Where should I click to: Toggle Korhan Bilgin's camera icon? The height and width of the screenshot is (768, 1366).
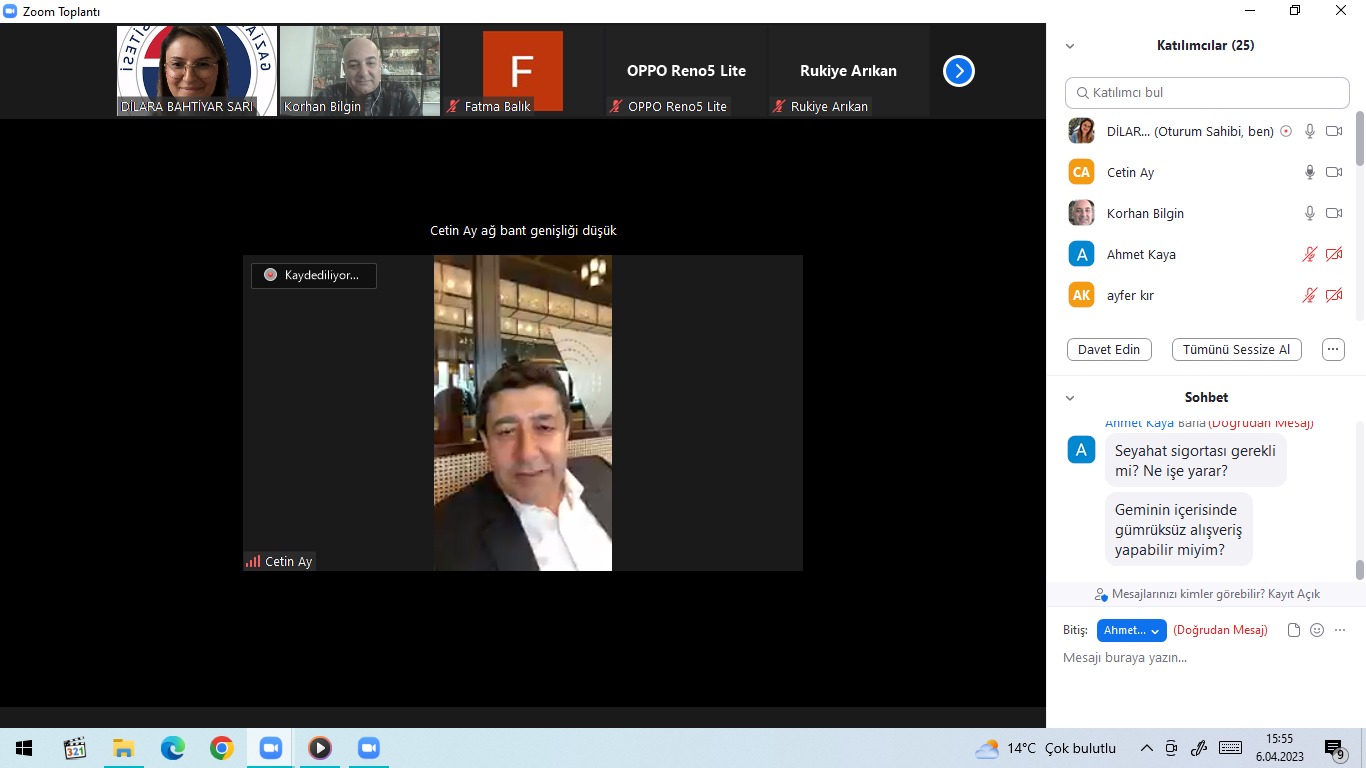click(1333, 213)
